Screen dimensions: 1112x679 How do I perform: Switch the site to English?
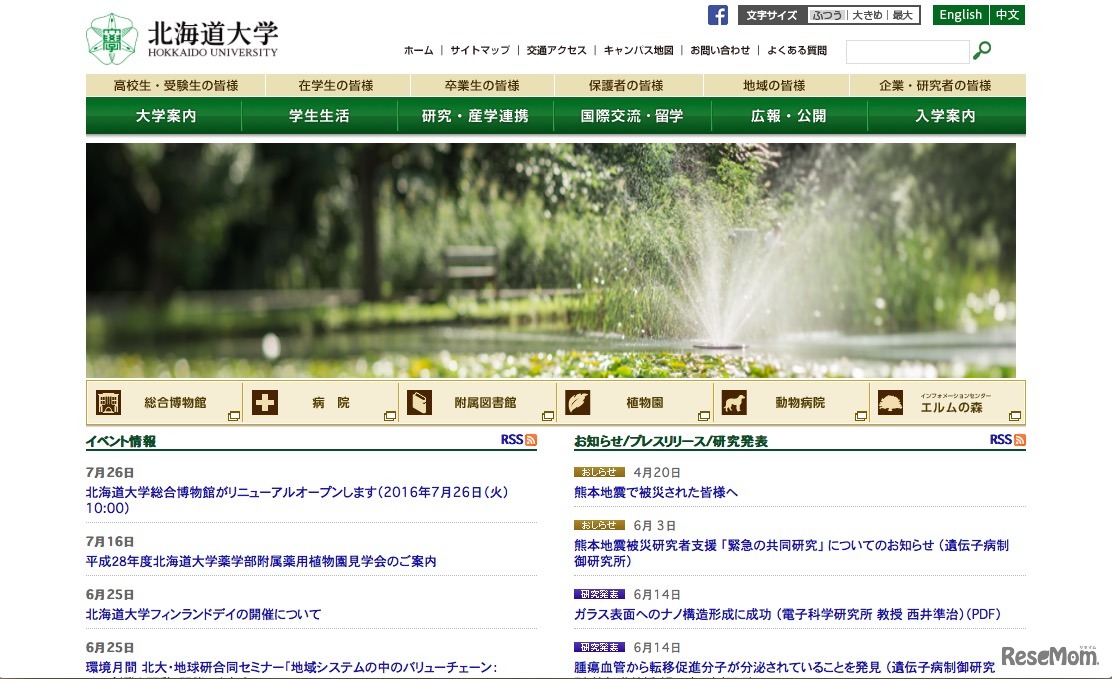[x=960, y=14]
